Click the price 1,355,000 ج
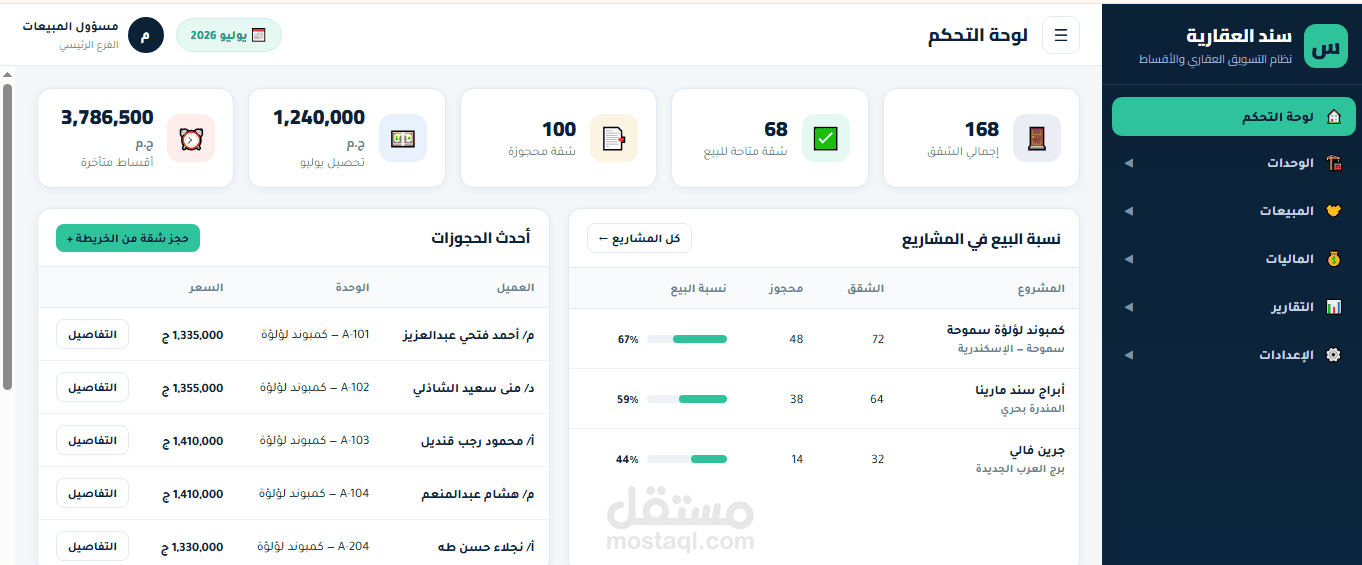This screenshot has width=1362, height=565. pyautogui.click(x=192, y=388)
